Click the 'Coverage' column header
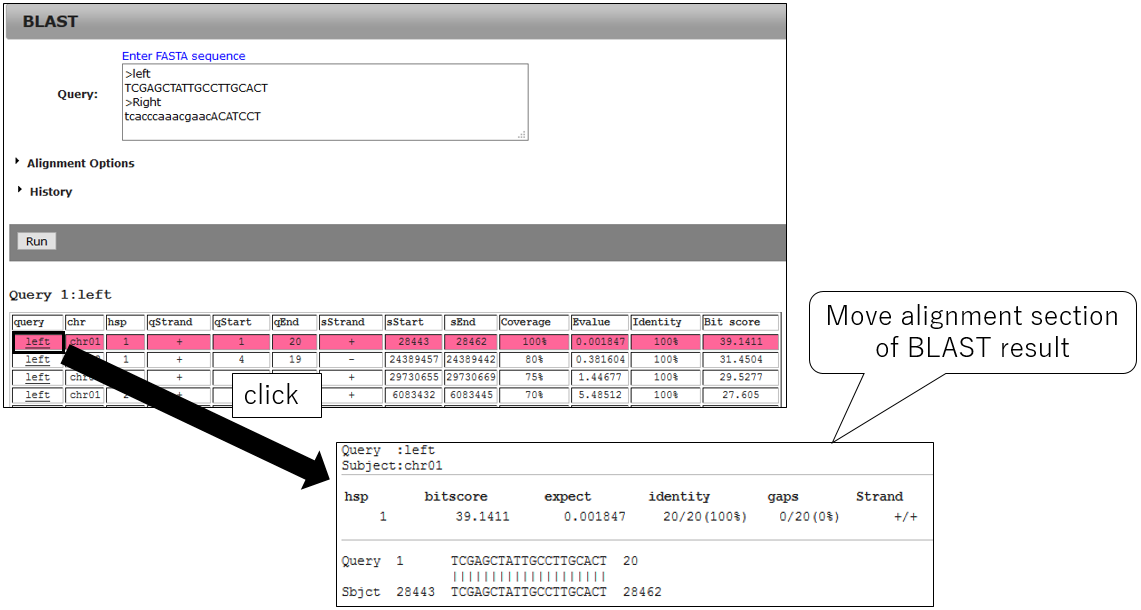1141x610 pixels. tap(534, 322)
